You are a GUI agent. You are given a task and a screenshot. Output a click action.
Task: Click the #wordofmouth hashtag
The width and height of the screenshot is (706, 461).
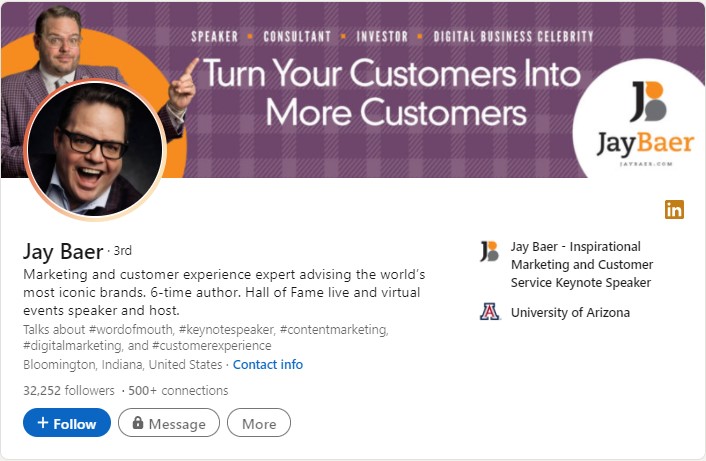pos(131,330)
